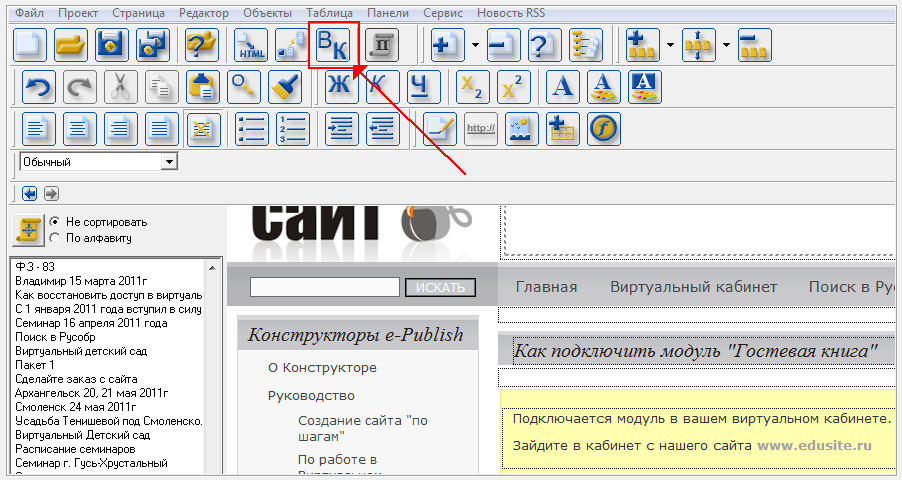
Task: Save using the floppy disk icon
Action: 112,45
